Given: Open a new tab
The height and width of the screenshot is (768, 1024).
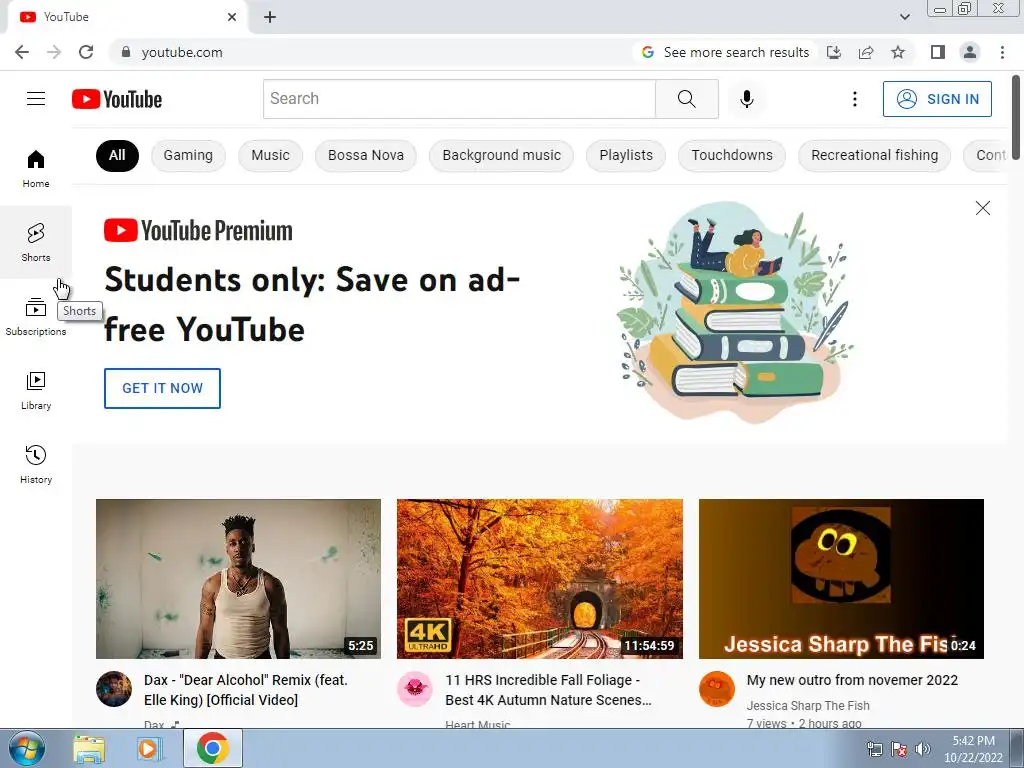Looking at the screenshot, I should [x=270, y=17].
